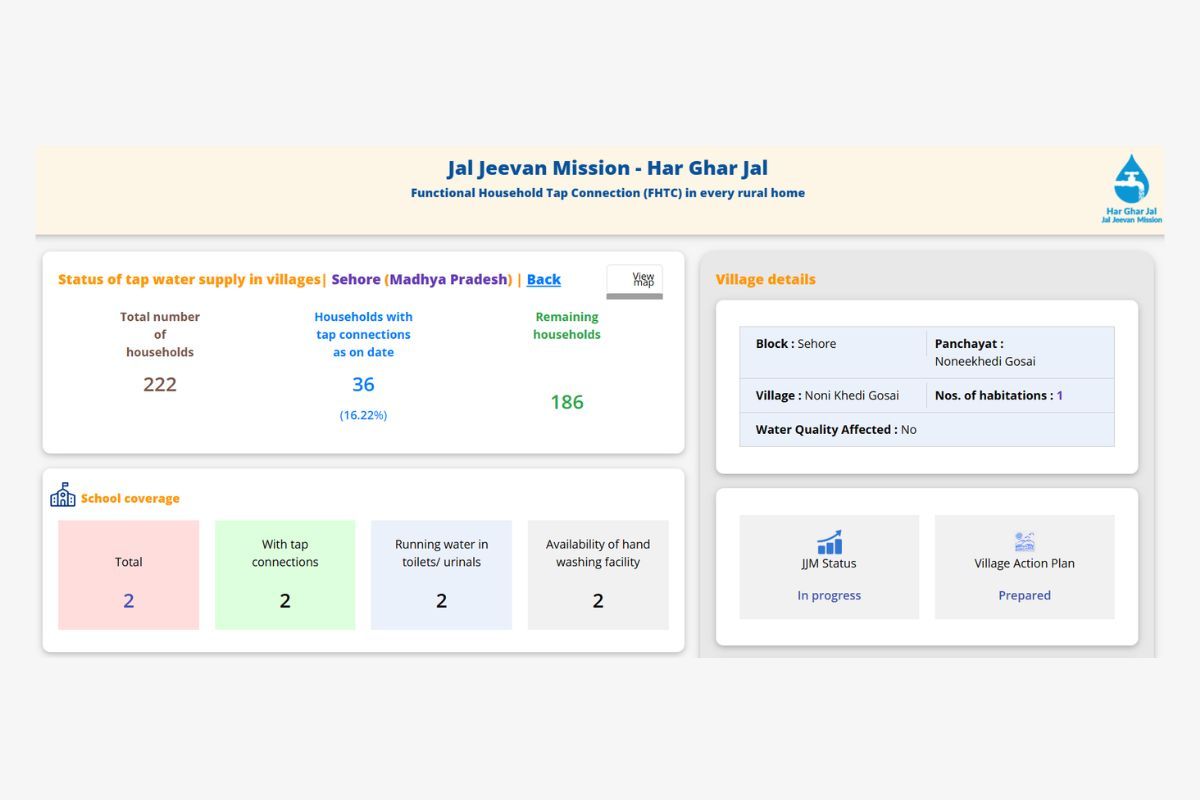Select the Total schools card

[x=128, y=574]
